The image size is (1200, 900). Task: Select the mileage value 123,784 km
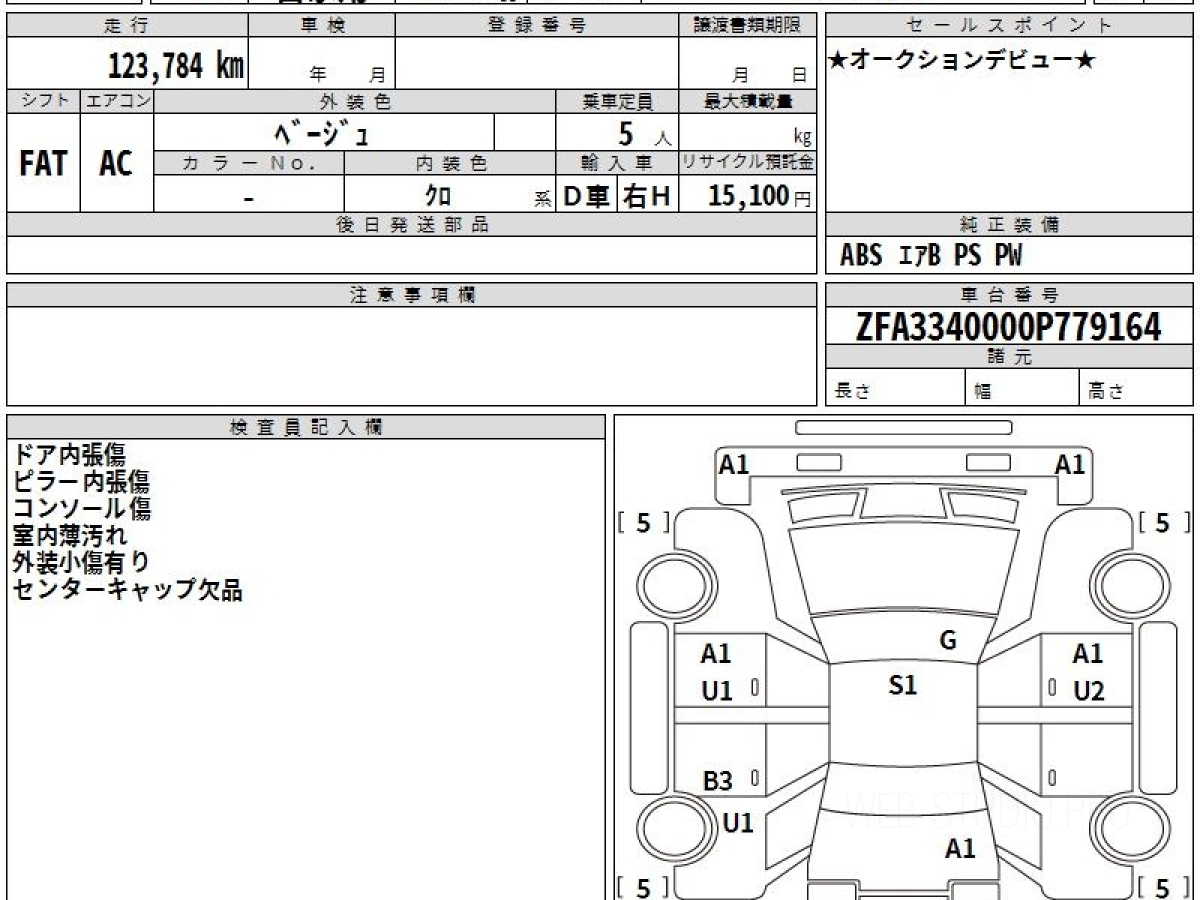click(176, 67)
